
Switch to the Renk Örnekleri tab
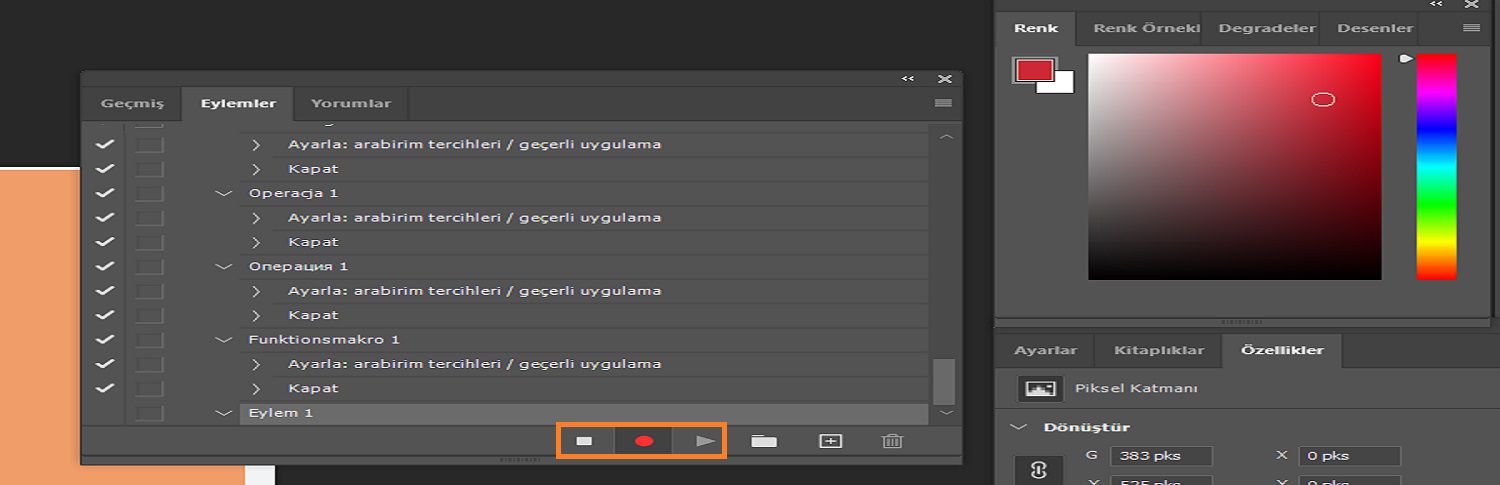(1145, 29)
